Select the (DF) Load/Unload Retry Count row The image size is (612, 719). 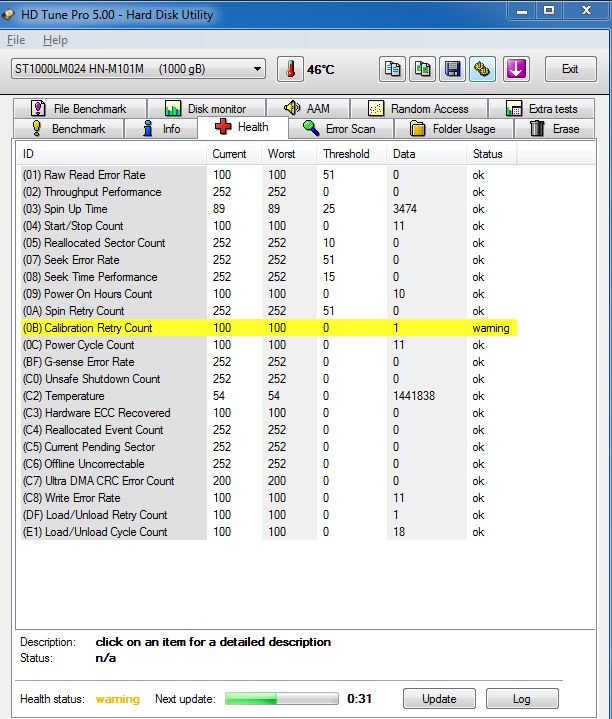[x=269, y=514]
